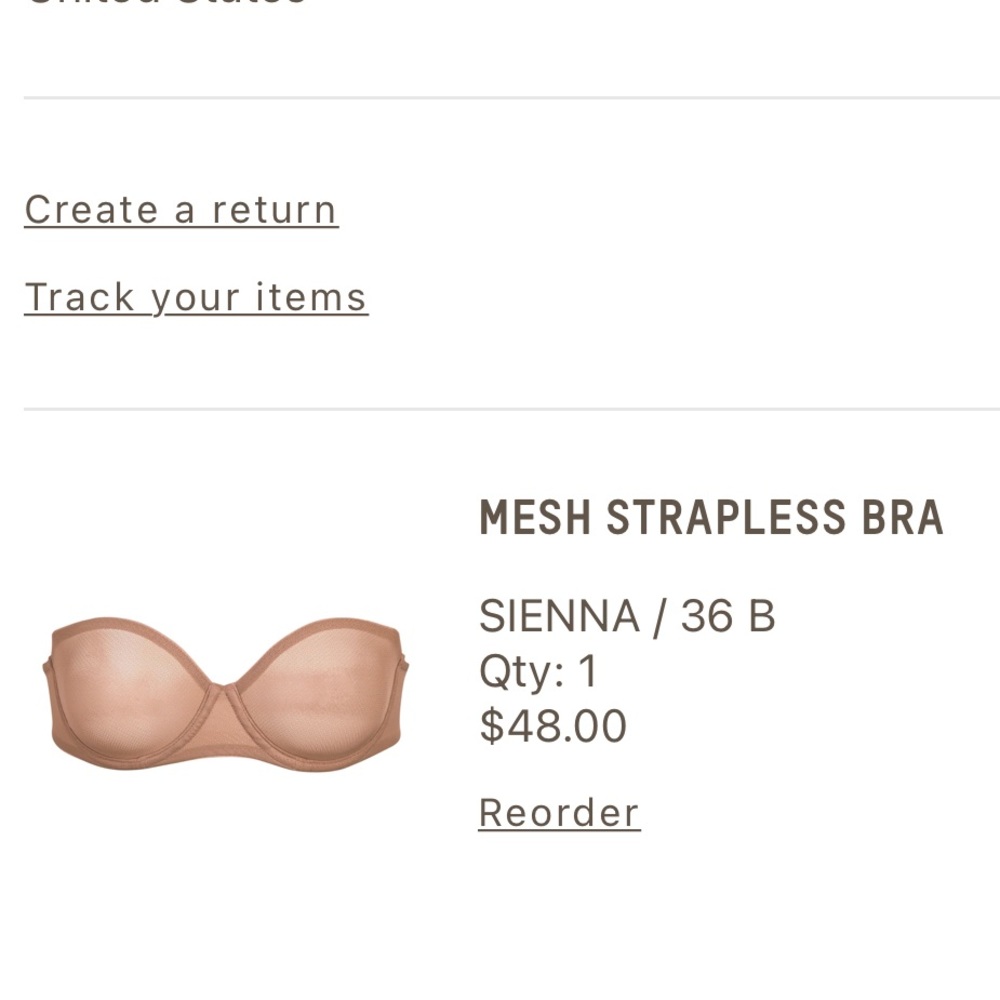Click the United States heading

click(x=165, y=5)
